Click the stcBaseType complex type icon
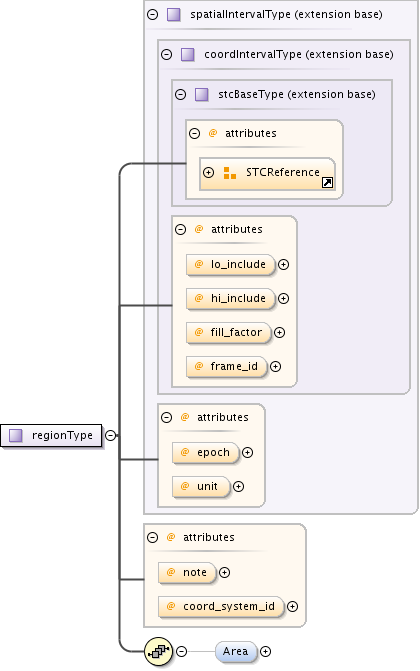Screen dimensions: 420x671 point(202,94)
